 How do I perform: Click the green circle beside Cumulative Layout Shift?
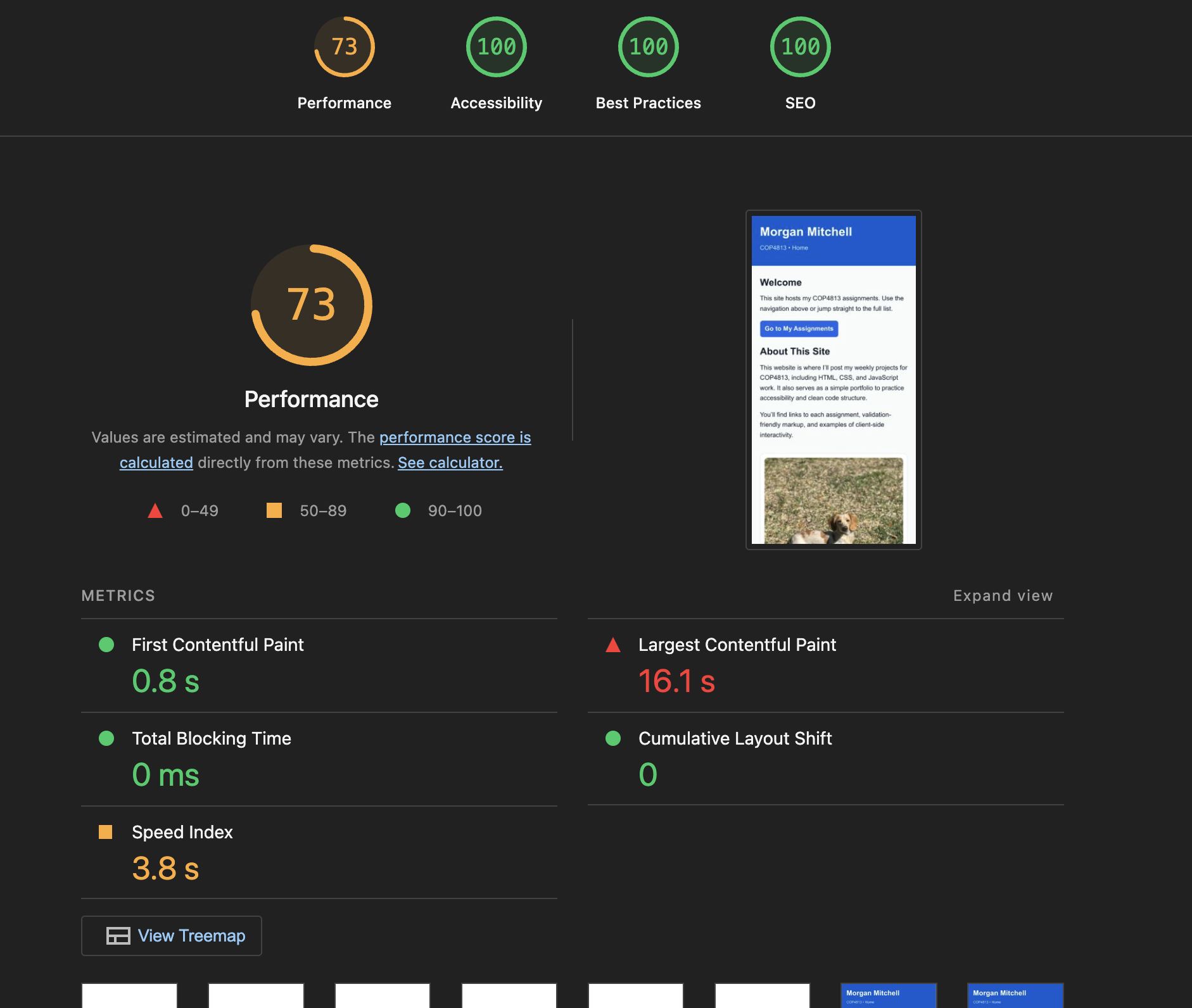point(612,738)
